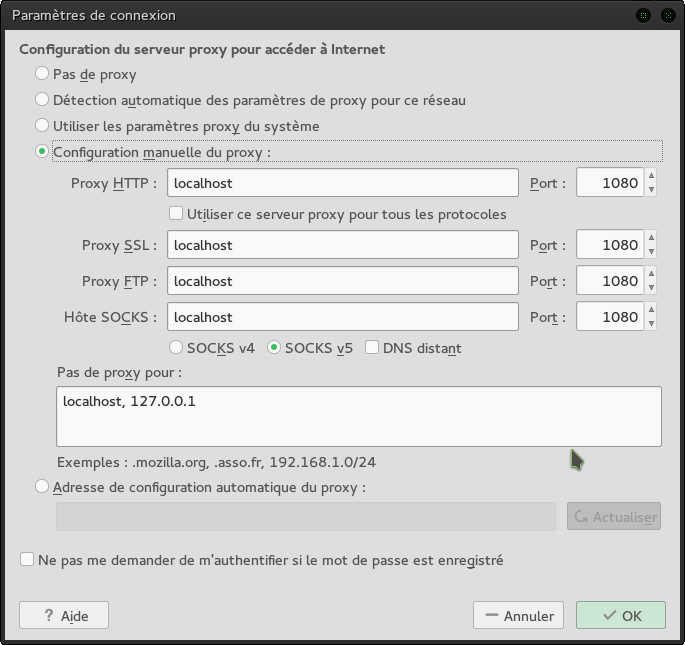The image size is (685, 645).
Task: Decrease the Proxy SSL port value
Action: (652, 252)
